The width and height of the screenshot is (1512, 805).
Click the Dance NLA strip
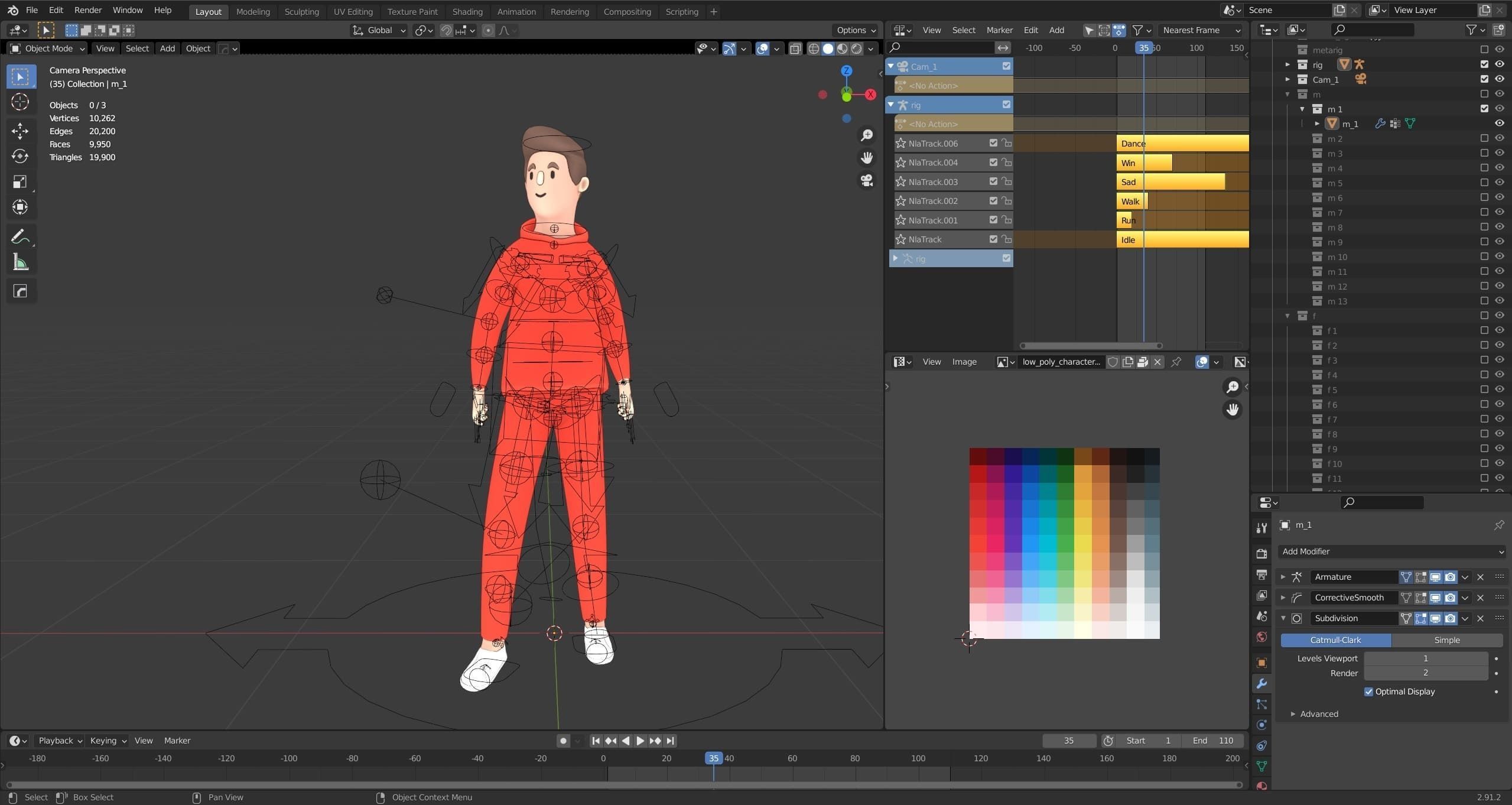coord(1182,143)
